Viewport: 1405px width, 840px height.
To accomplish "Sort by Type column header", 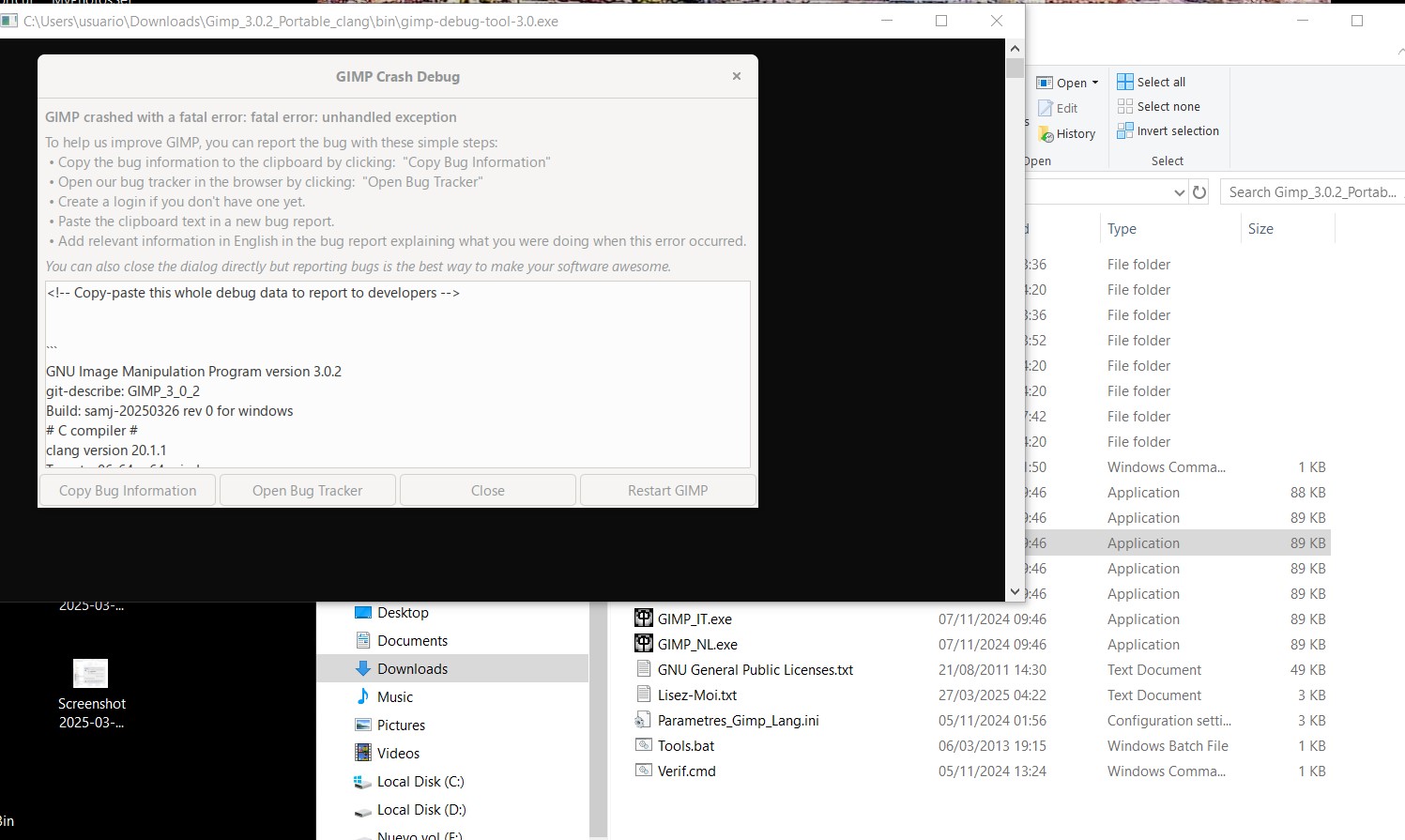I will pos(1122,228).
